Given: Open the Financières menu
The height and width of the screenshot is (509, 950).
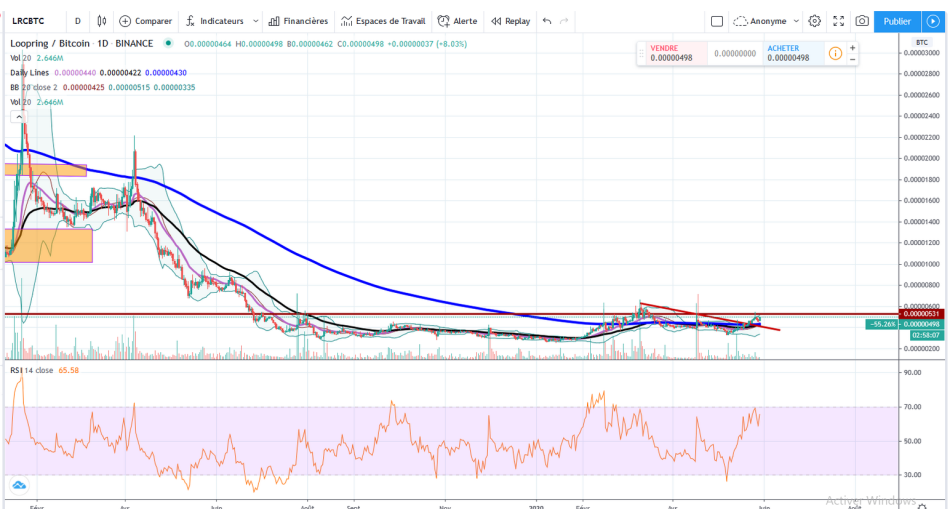Looking at the screenshot, I should [x=298, y=21].
